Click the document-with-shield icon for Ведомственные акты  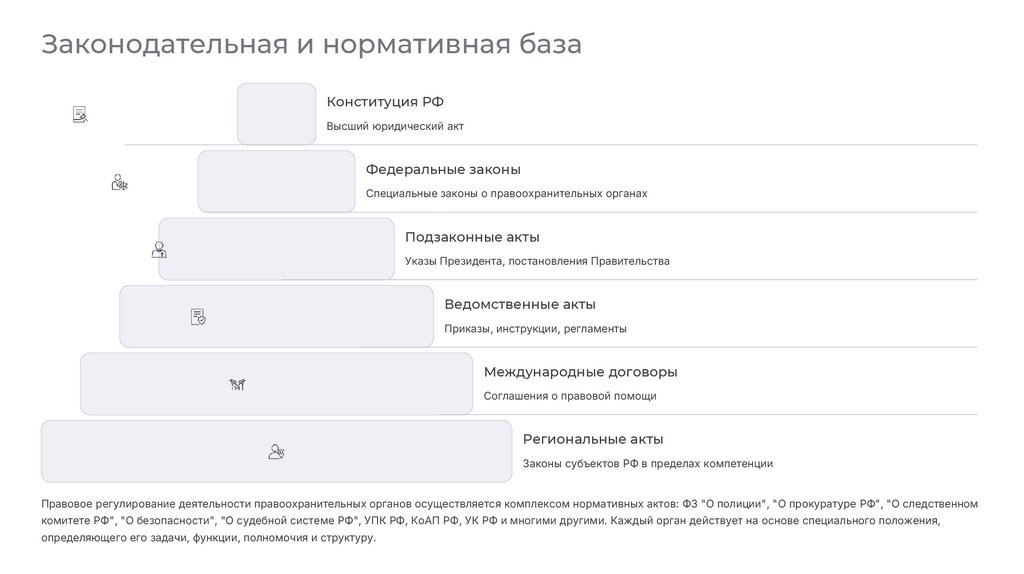tap(198, 317)
